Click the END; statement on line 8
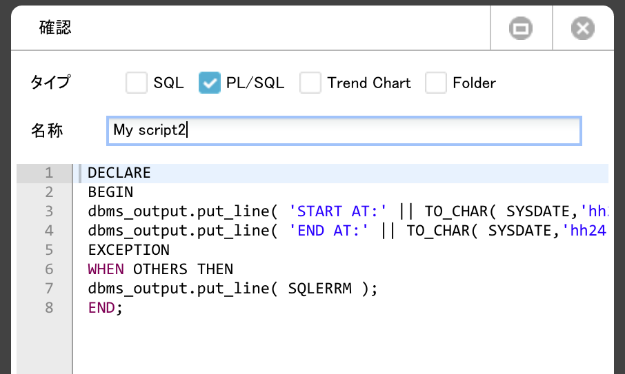Image resolution: width=625 pixels, height=374 pixels. [x=105, y=308]
